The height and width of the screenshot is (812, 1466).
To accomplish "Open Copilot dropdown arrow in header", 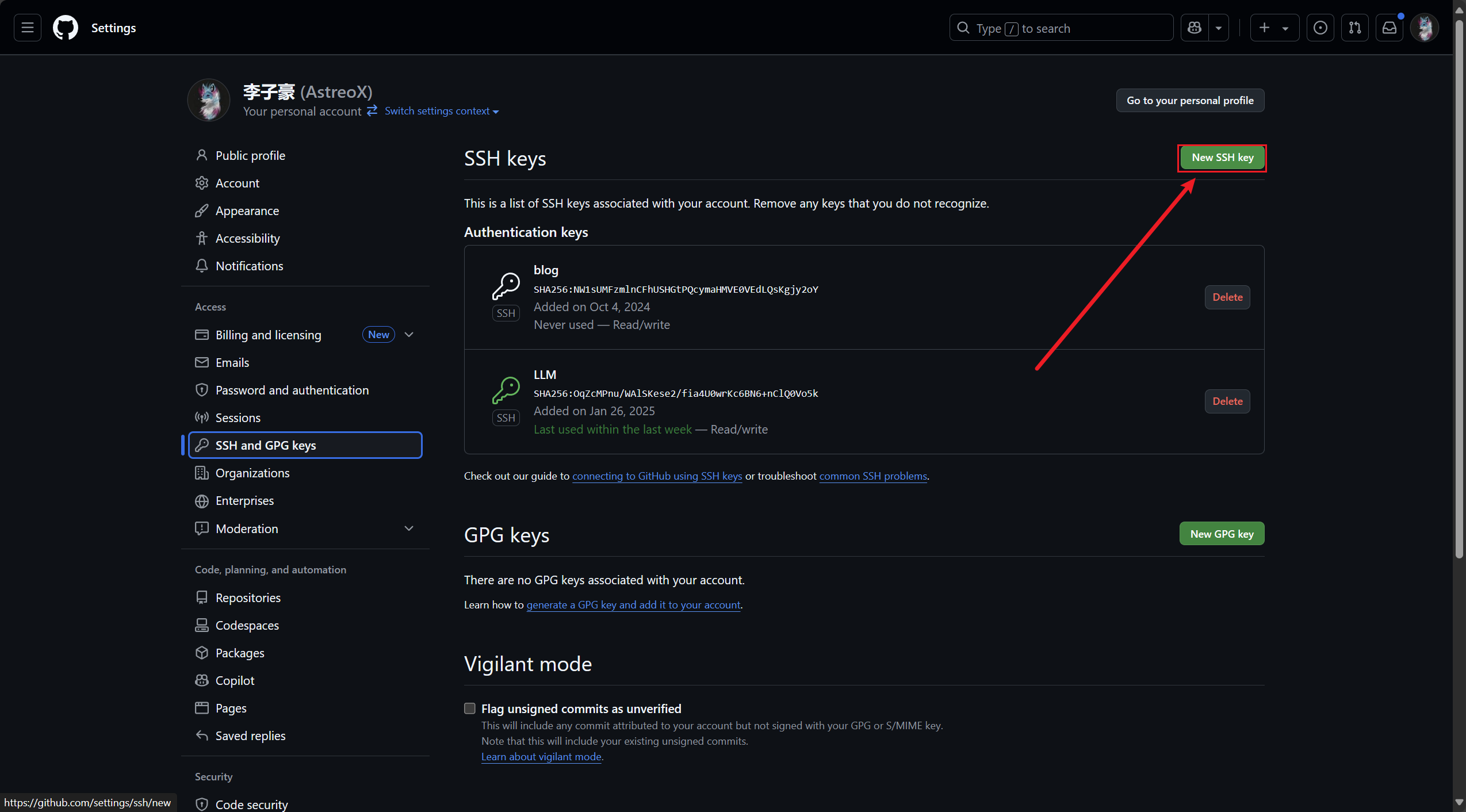I will (x=1218, y=28).
